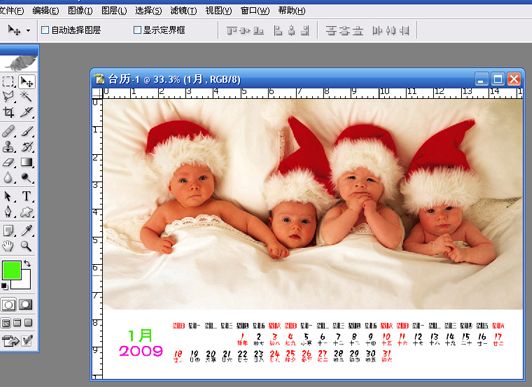Screen dimensions: 532x389
Task: Choose the Crop tool
Action: (x=8, y=112)
